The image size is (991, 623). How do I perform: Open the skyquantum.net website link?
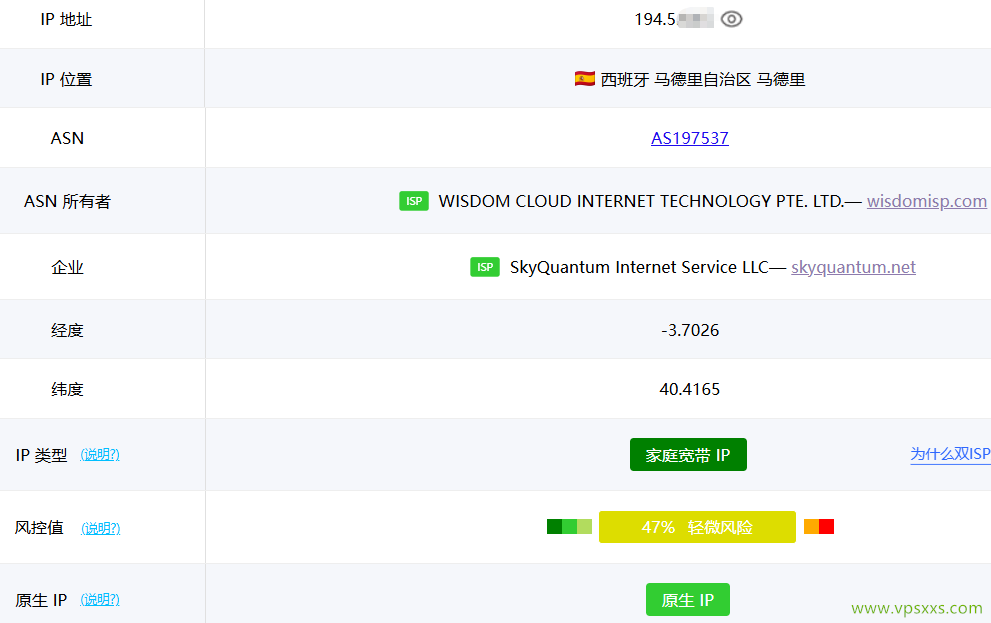point(853,267)
